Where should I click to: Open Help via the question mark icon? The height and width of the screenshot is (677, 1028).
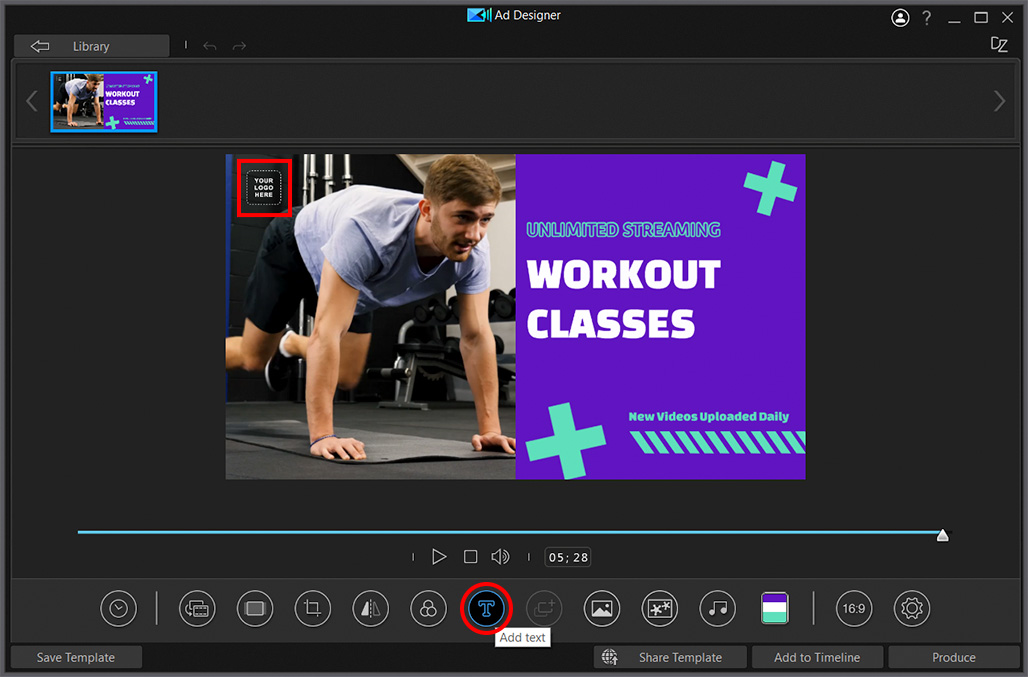[926, 17]
